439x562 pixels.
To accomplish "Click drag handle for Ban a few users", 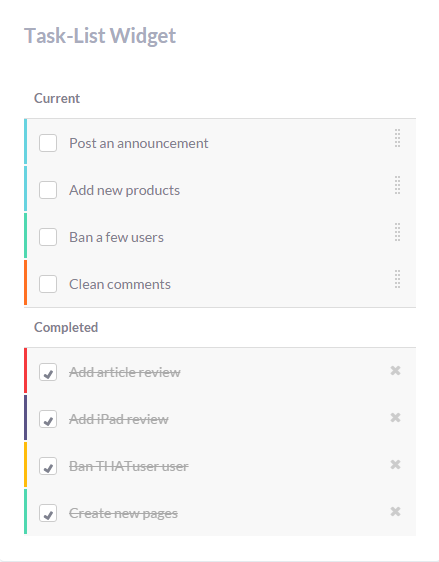I will point(397,232).
